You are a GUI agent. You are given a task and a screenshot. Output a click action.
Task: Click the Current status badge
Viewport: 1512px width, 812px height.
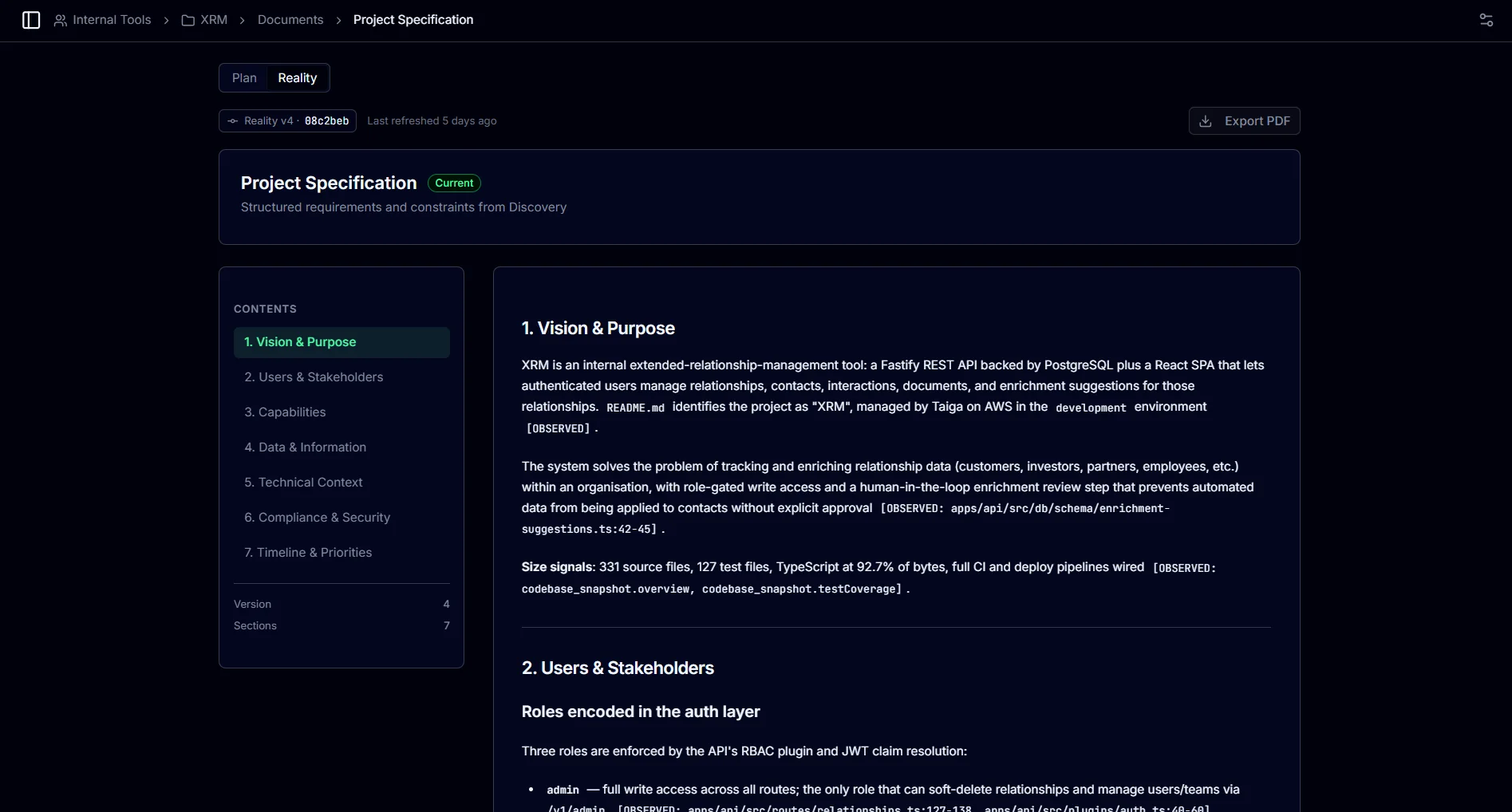(454, 183)
